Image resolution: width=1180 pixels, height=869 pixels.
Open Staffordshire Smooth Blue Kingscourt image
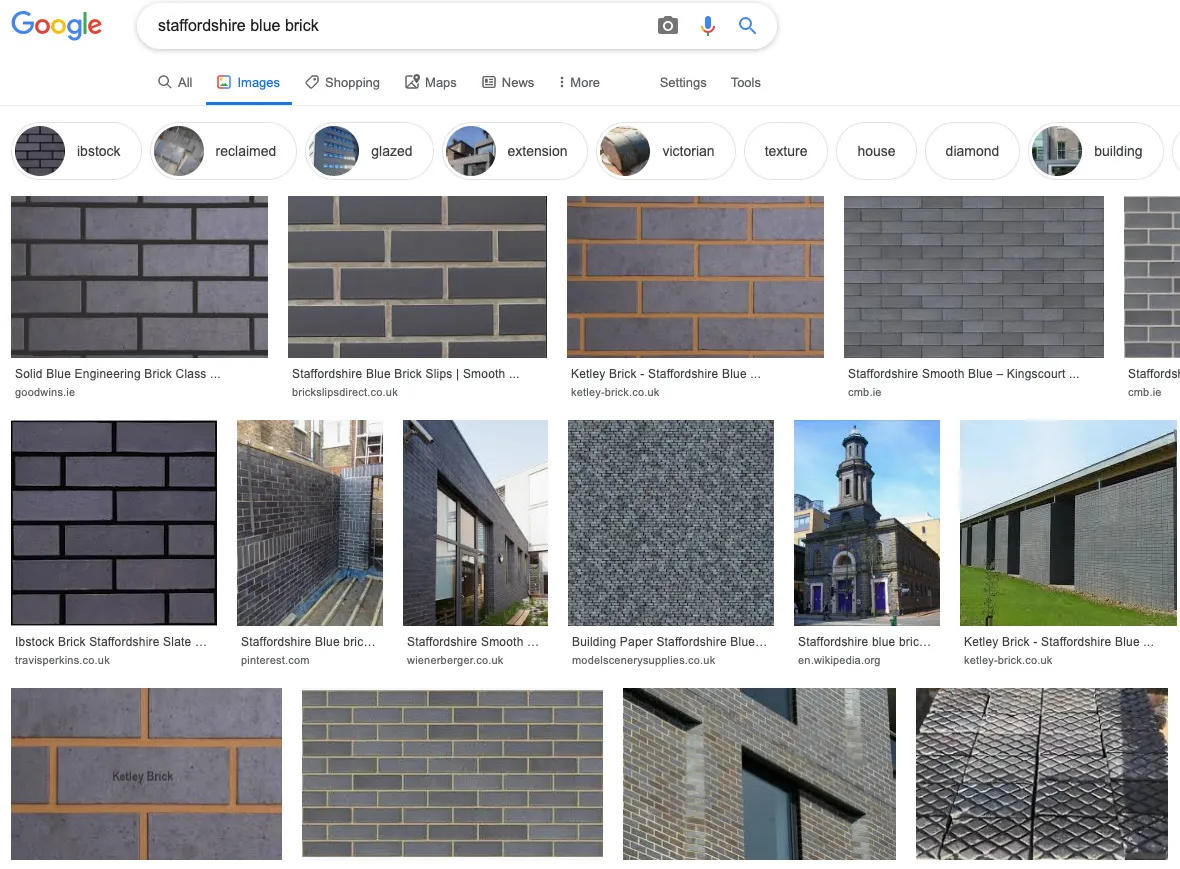click(974, 277)
